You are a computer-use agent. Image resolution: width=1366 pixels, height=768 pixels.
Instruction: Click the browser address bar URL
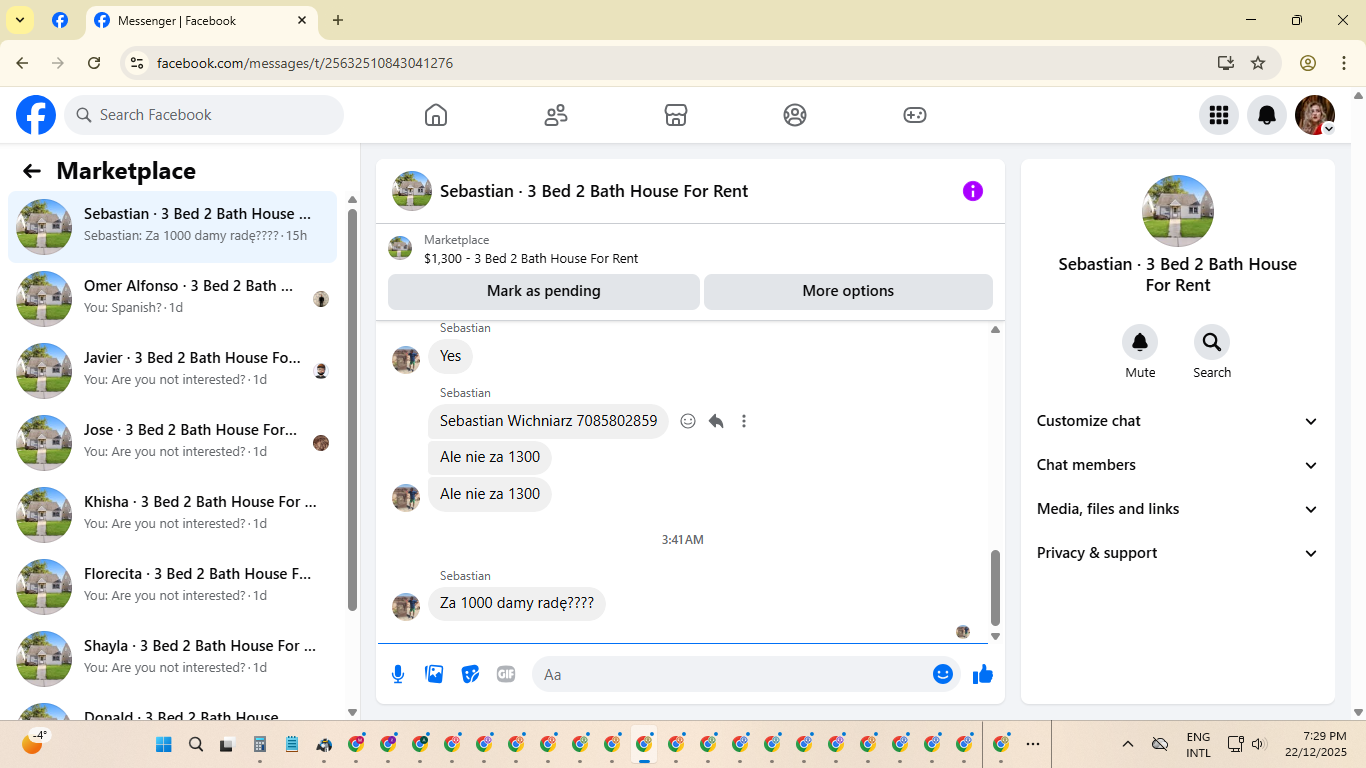tap(305, 63)
